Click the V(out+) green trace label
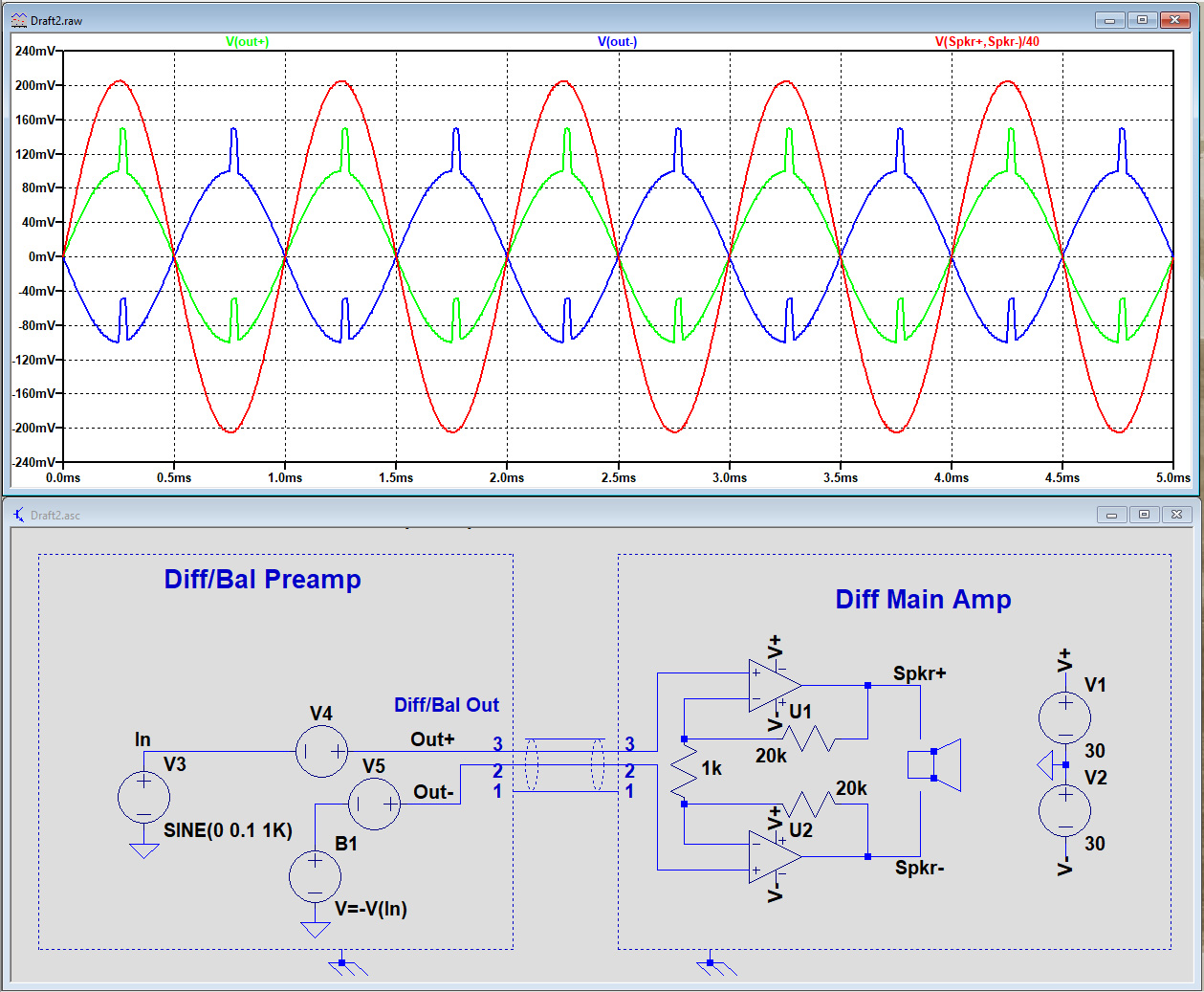This screenshot has height=992, width=1204. point(247,42)
